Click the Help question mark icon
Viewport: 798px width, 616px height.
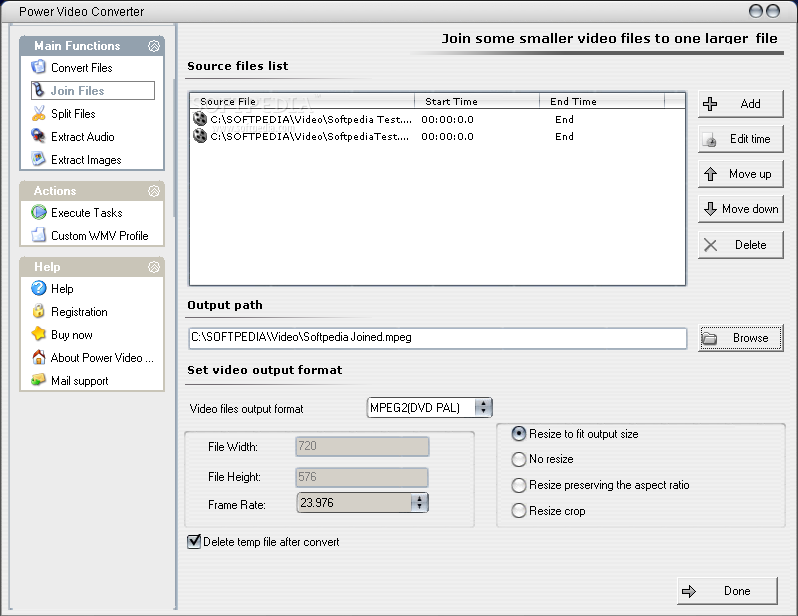point(39,288)
